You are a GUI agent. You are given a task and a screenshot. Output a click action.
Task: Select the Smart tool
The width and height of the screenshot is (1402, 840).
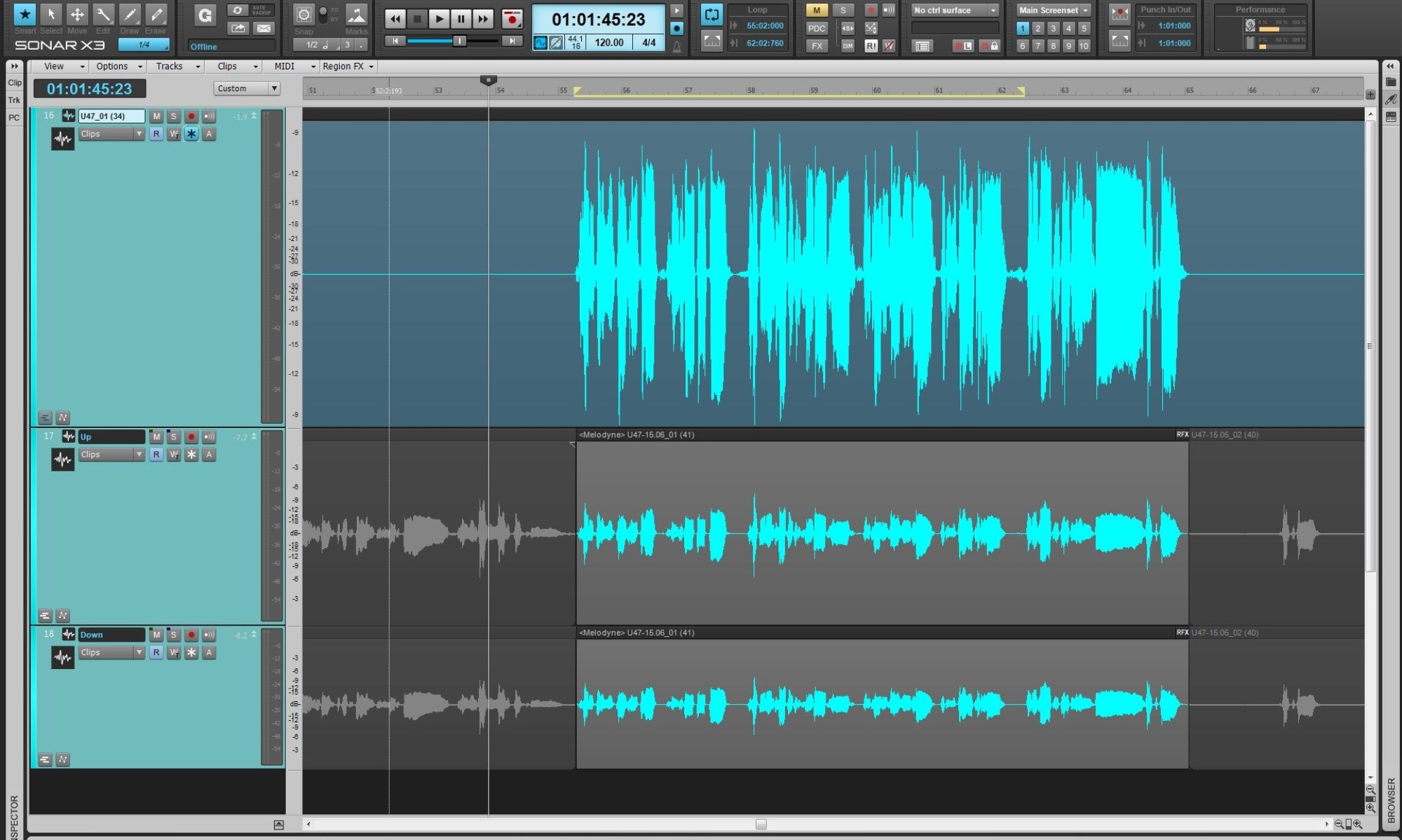tap(25, 14)
